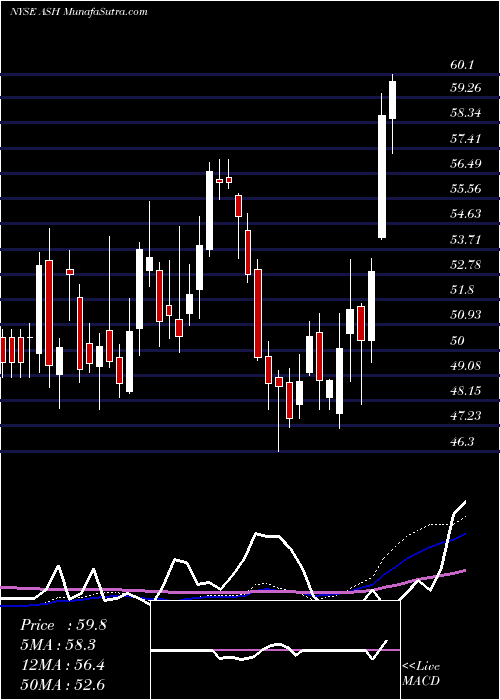Click the 59.26 price axis label
This screenshot has width=500, height=700.
[466, 88]
